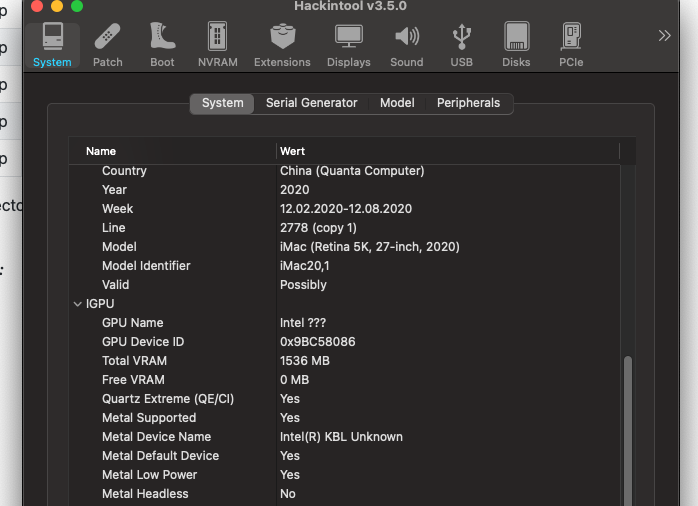Open the NVRAM toolbar icon

(x=217, y=45)
